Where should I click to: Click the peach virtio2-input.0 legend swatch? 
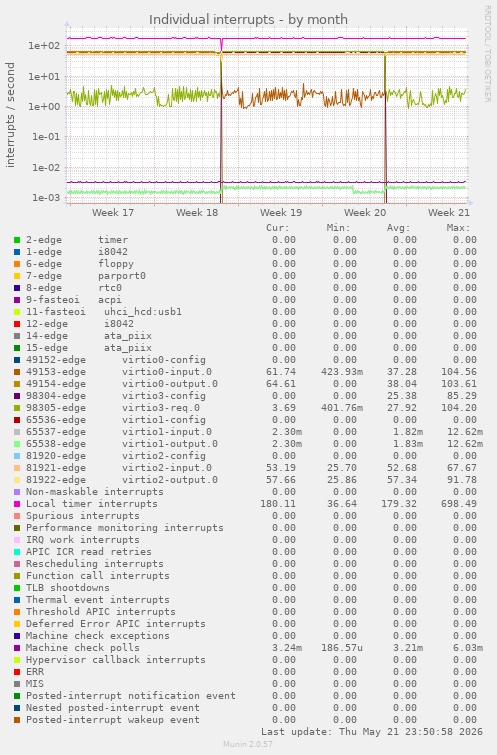[x=17, y=468]
